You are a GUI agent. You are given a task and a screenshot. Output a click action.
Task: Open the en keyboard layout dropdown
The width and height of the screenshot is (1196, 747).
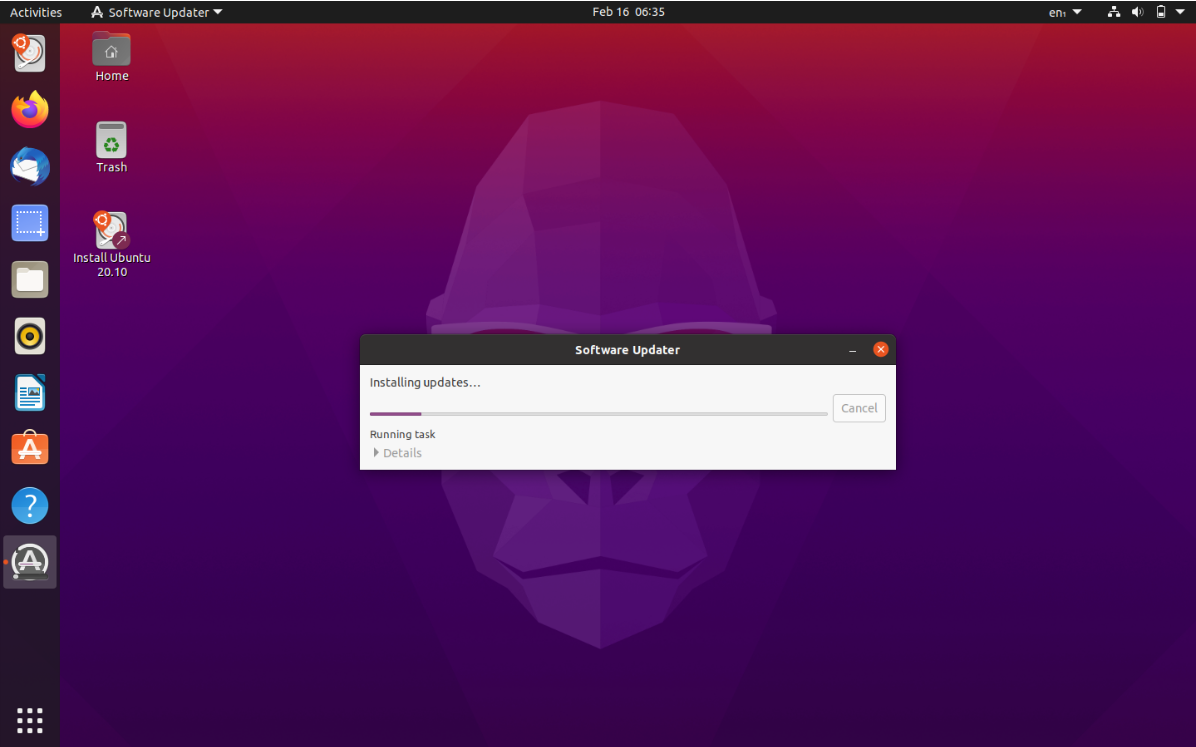(1066, 12)
